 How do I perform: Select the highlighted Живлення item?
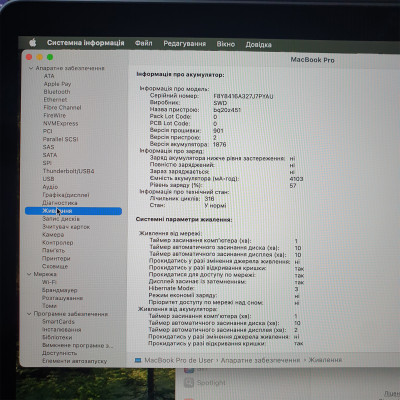pyautogui.click(x=73, y=211)
